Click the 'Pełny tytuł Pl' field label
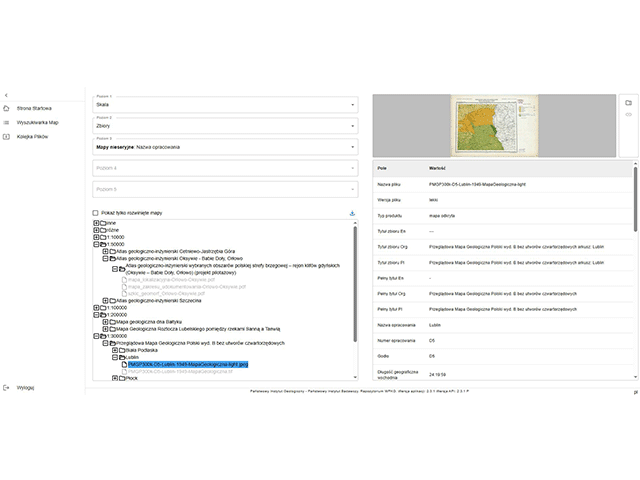 pos(390,309)
